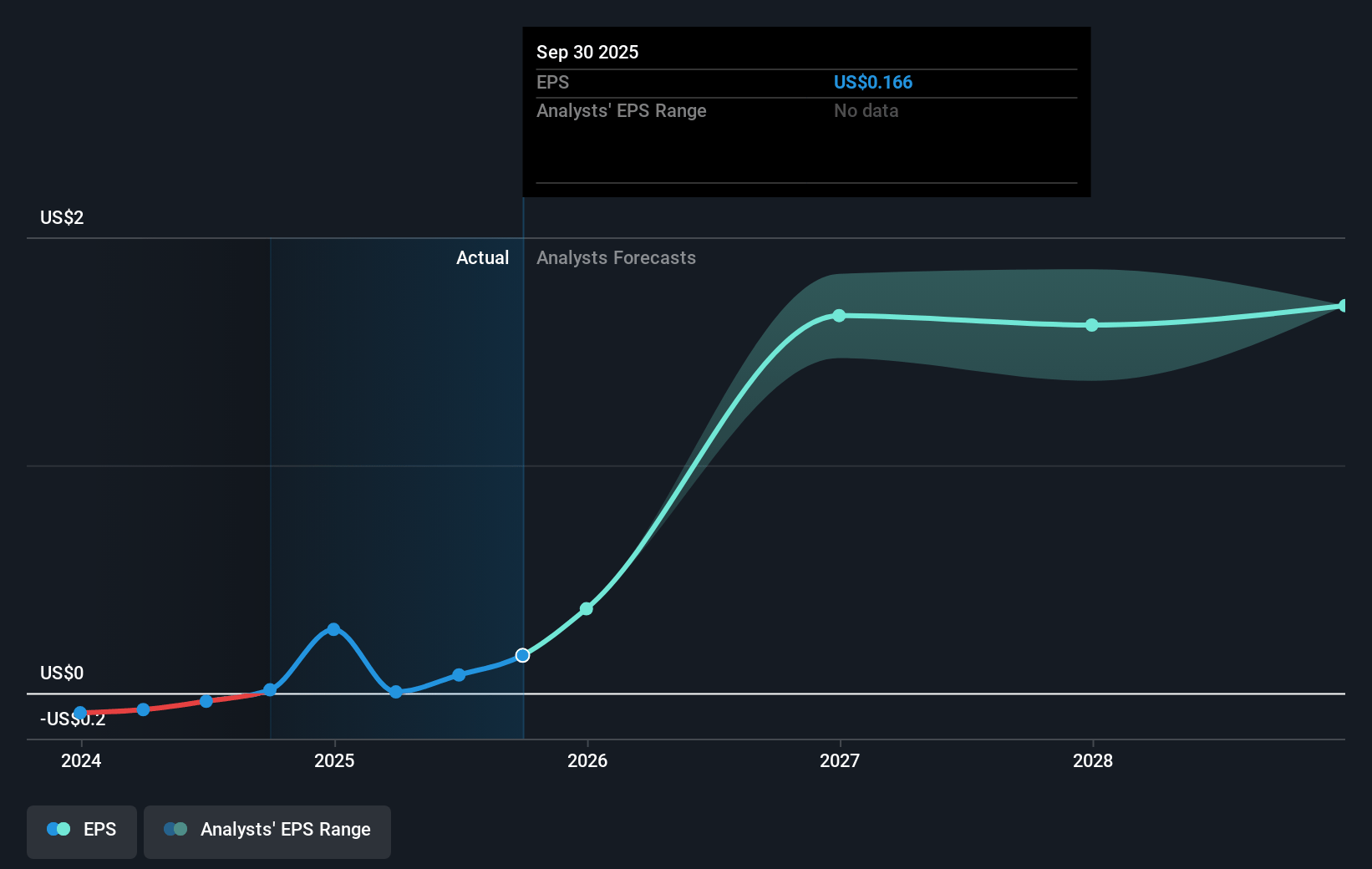Click the 2025 x-axis label

334,760
